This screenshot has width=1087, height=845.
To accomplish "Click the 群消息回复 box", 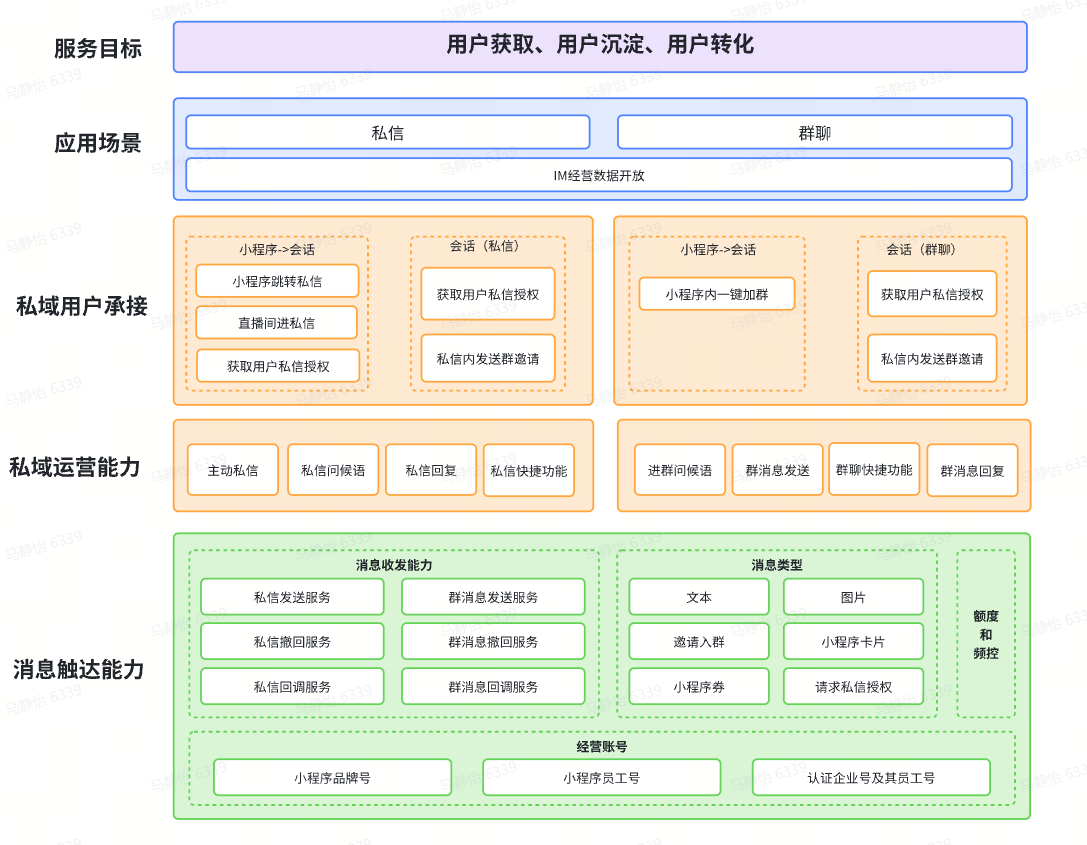I will pyautogui.click(x=972, y=471).
